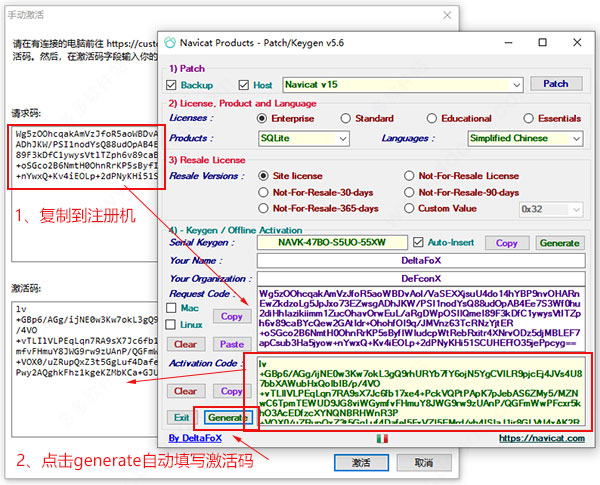Toggle the Mac checkbox
600x485 pixels.
[171, 308]
